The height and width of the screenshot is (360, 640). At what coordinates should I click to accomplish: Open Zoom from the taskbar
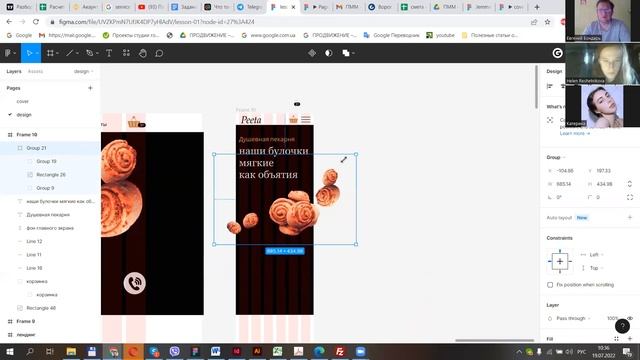coord(360,351)
